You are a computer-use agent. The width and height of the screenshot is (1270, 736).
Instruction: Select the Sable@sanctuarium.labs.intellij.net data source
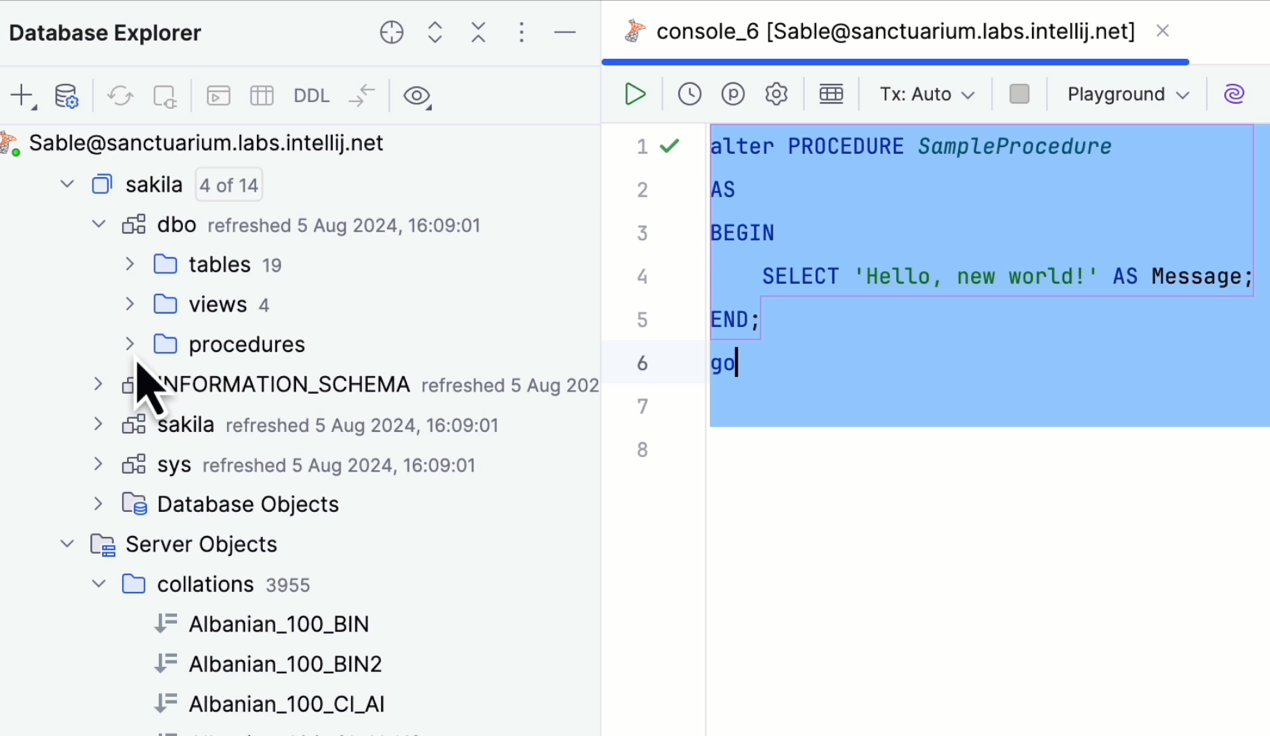tap(205, 143)
